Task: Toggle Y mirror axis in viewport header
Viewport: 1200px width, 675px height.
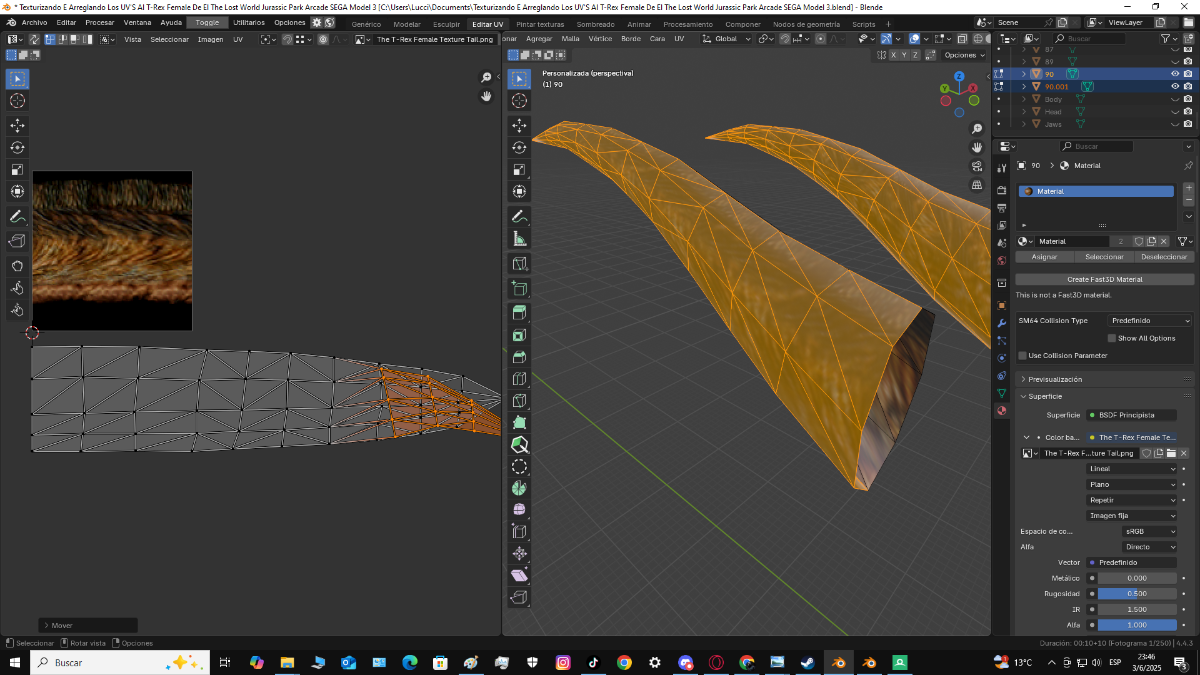Action: point(905,55)
